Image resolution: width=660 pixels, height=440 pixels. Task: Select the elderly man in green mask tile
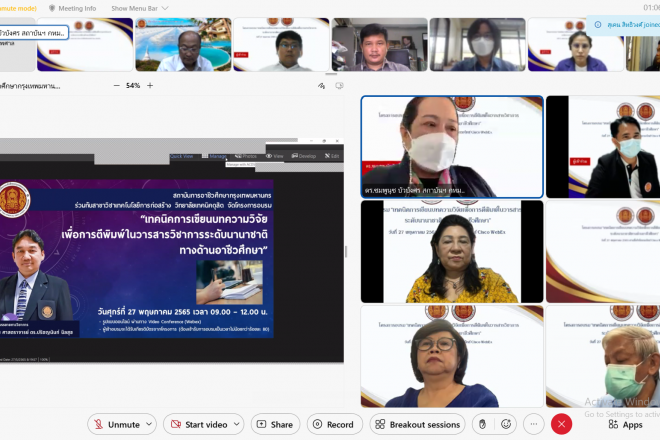click(x=603, y=356)
